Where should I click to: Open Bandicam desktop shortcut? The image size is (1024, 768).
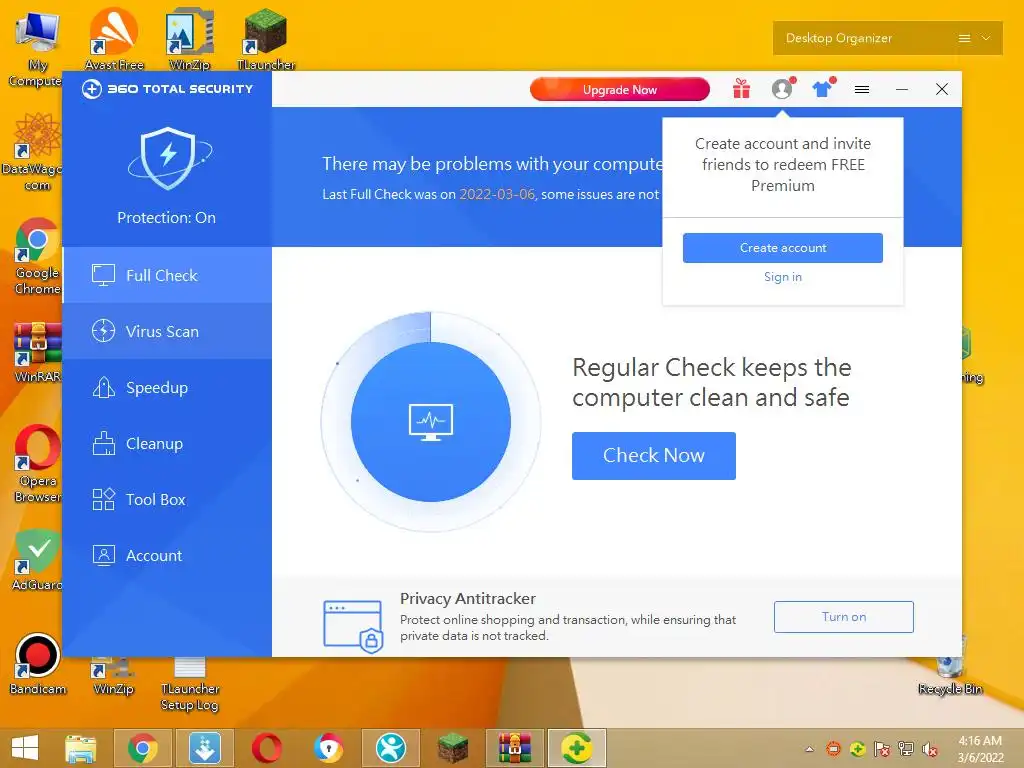pyautogui.click(x=37, y=665)
